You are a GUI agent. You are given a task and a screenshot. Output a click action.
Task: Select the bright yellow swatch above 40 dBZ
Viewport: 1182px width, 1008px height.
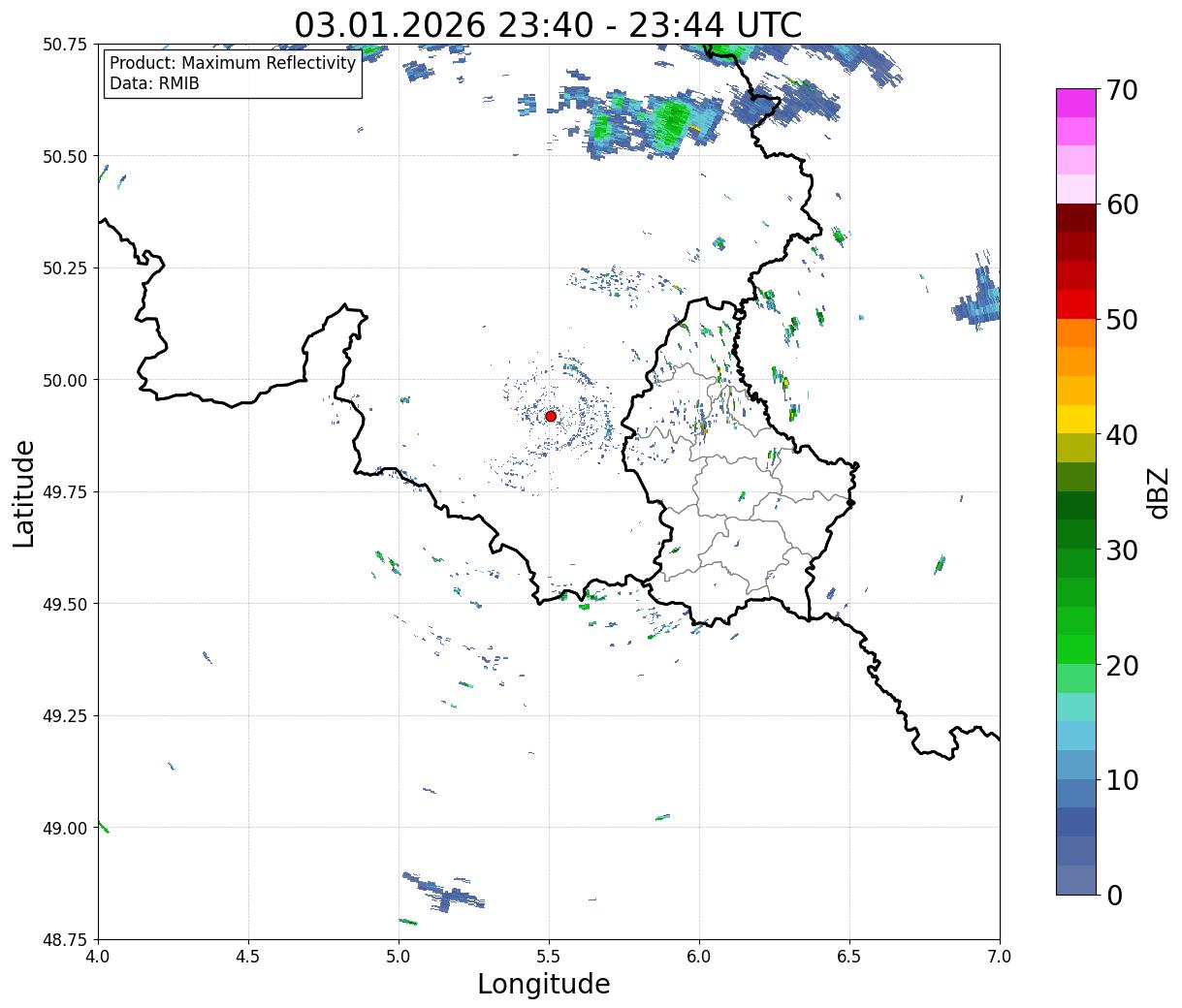(x=1075, y=419)
